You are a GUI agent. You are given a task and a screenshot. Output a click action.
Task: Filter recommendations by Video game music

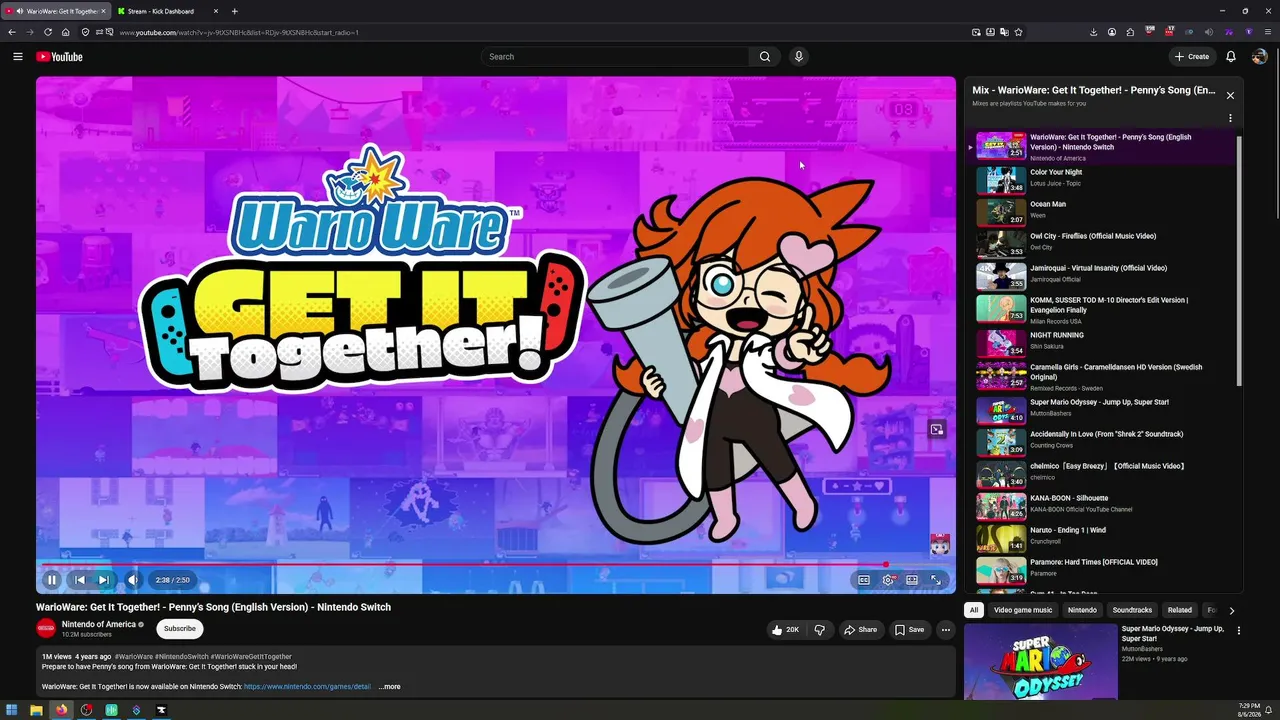click(1023, 610)
